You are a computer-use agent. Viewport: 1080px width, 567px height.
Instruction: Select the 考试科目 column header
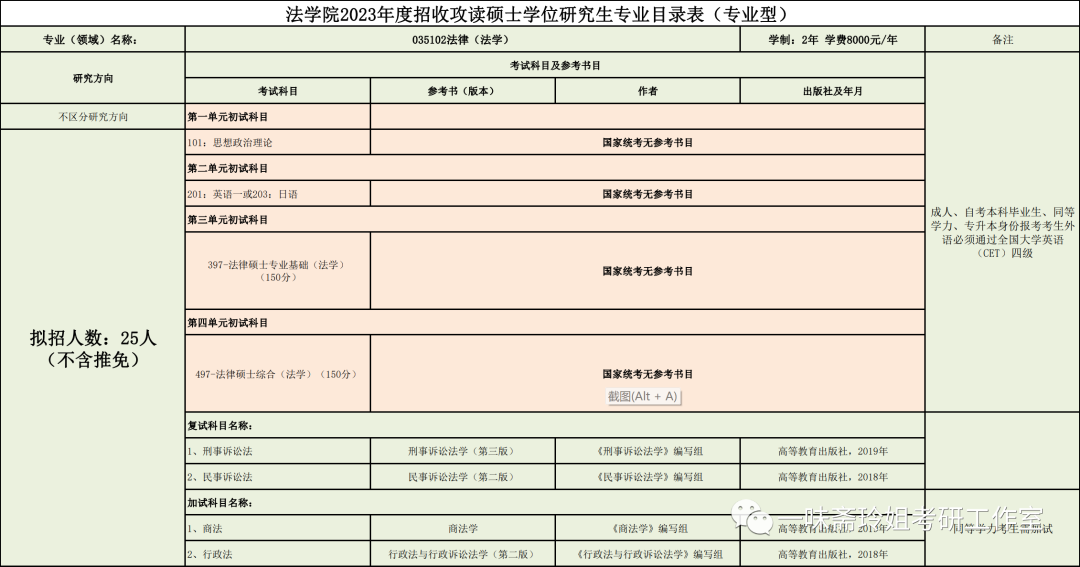pyautogui.click(x=278, y=91)
